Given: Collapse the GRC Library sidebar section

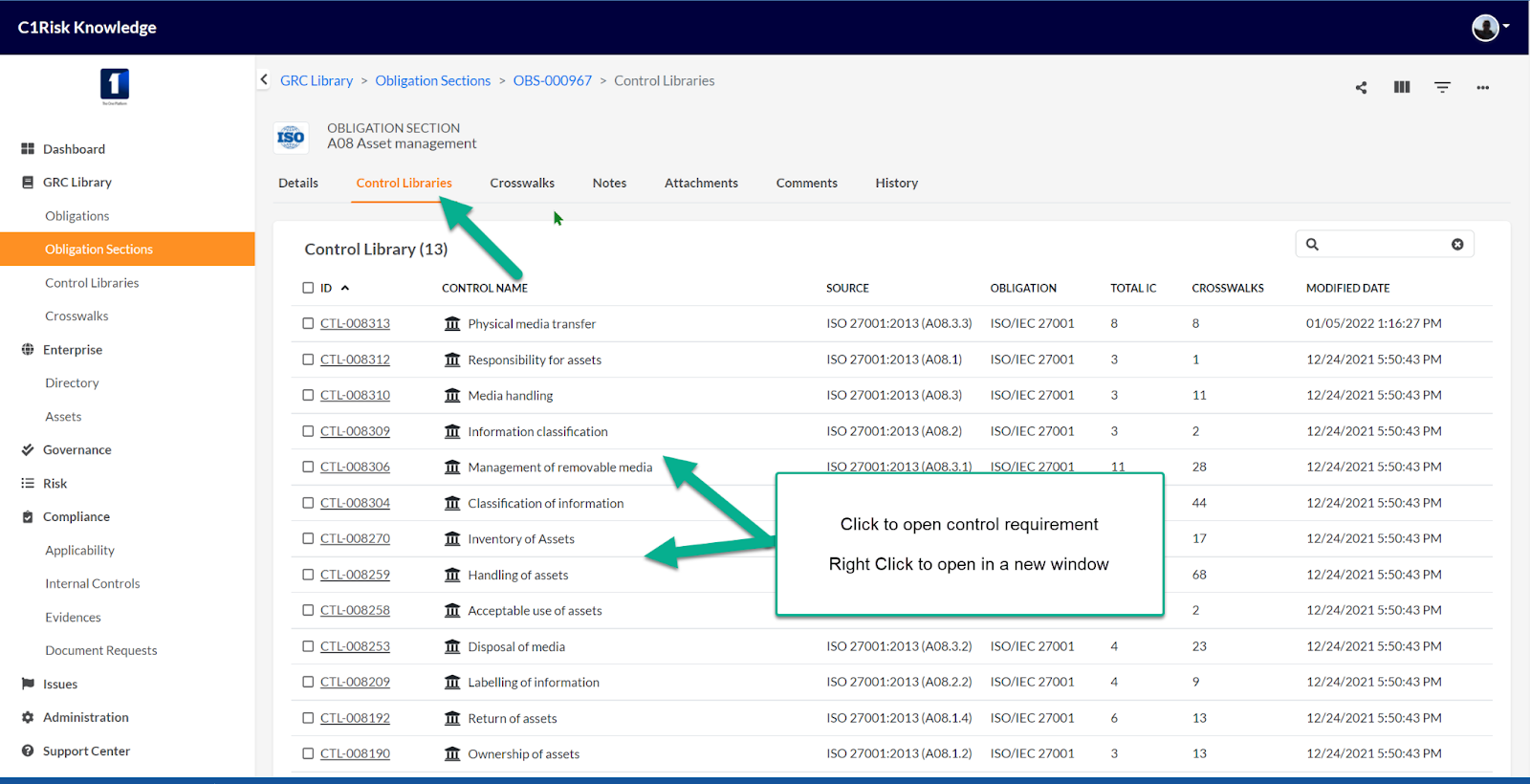Looking at the screenshot, I should (x=77, y=182).
